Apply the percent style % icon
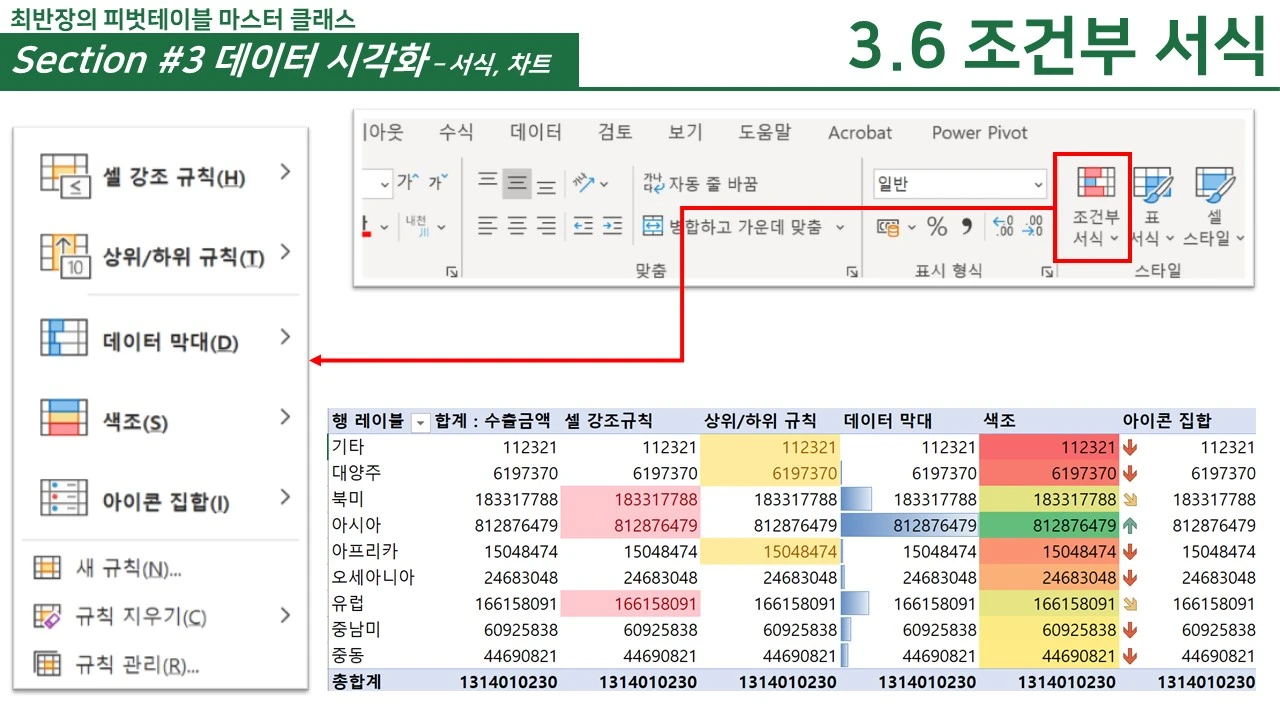 click(936, 227)
